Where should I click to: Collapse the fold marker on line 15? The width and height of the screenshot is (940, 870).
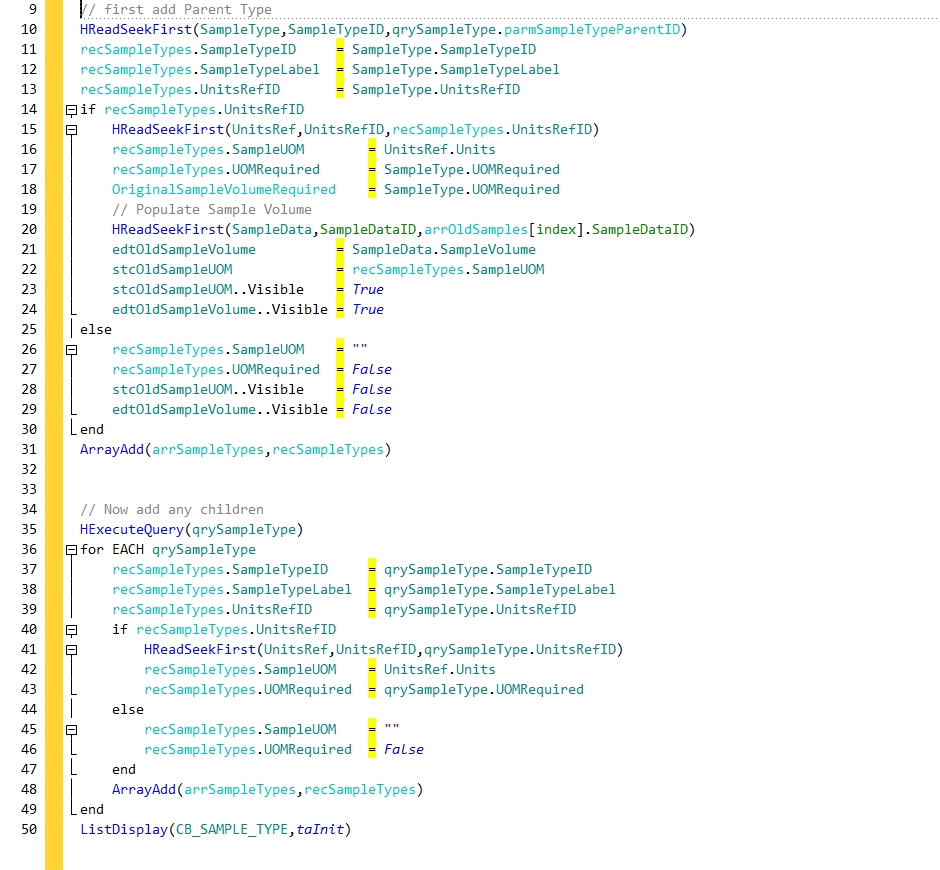point(71,130)
